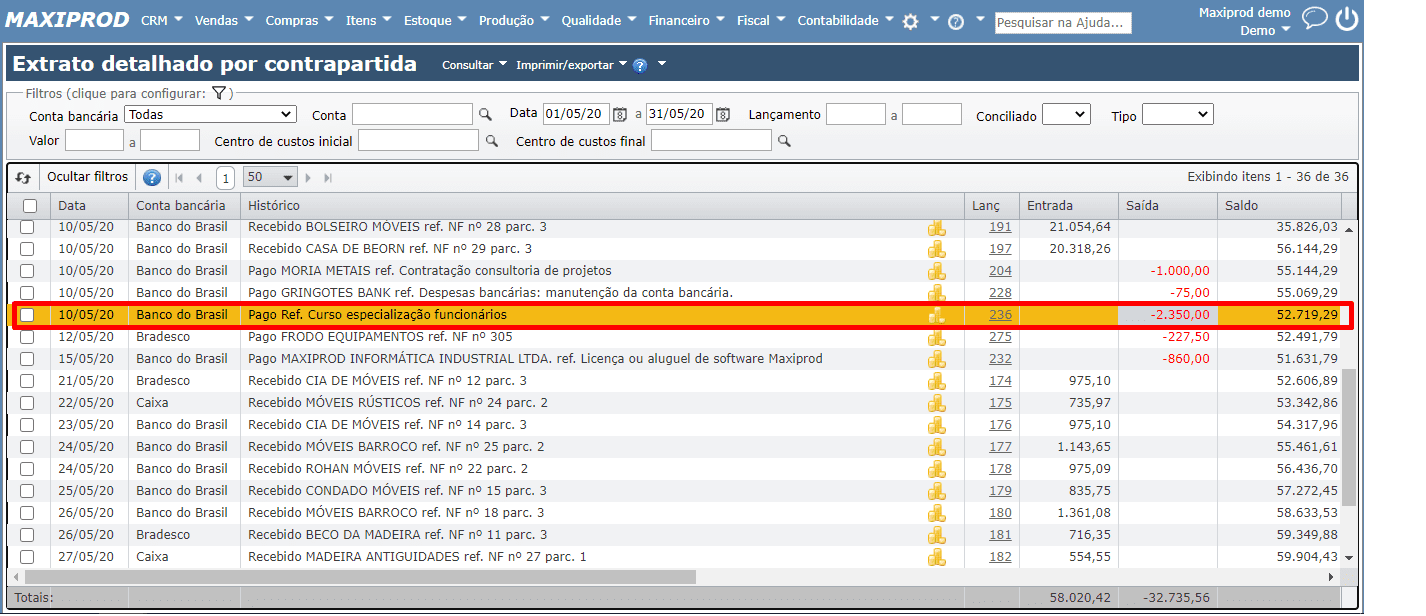Screen dimensions: 1426x616
Task: Click the horizontal scrollbar thumb of grid
Action: pos(360,577)
